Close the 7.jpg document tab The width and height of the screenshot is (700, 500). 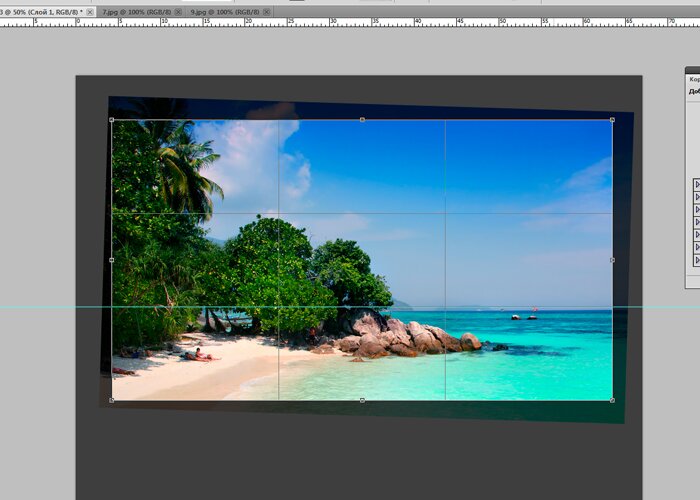179,12
